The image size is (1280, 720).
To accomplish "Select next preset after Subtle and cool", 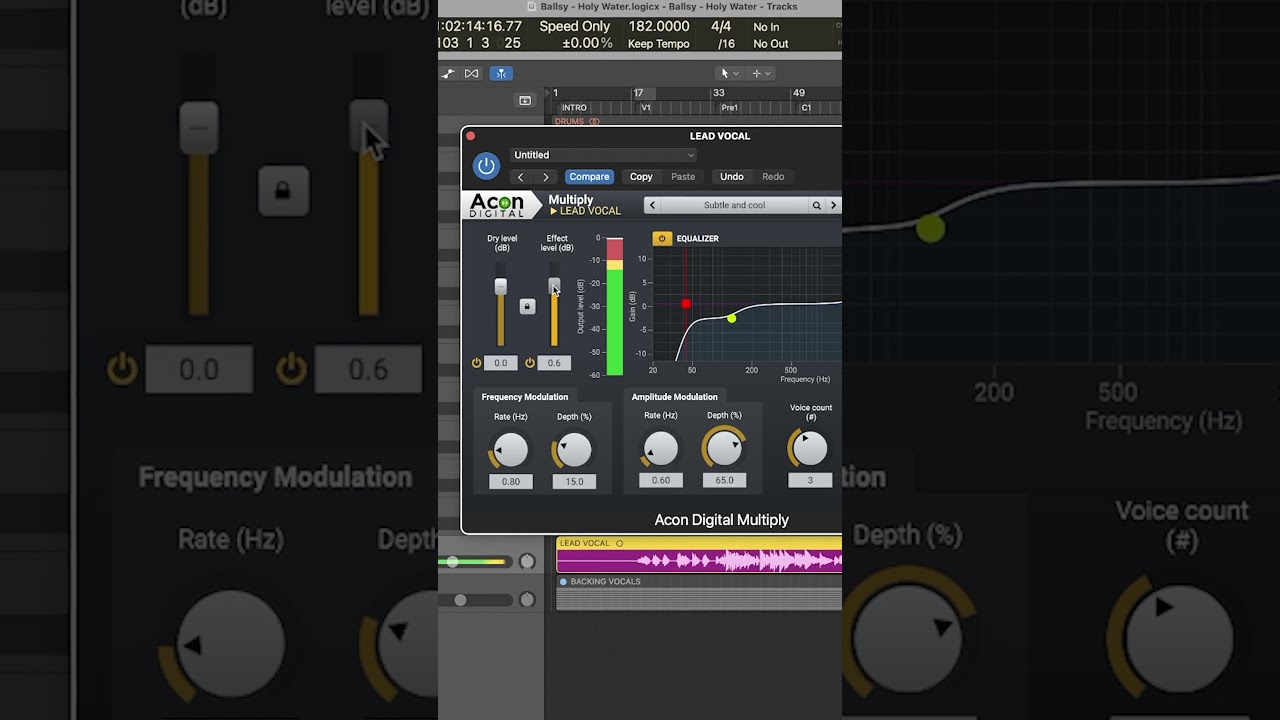I will coord(833,205).
